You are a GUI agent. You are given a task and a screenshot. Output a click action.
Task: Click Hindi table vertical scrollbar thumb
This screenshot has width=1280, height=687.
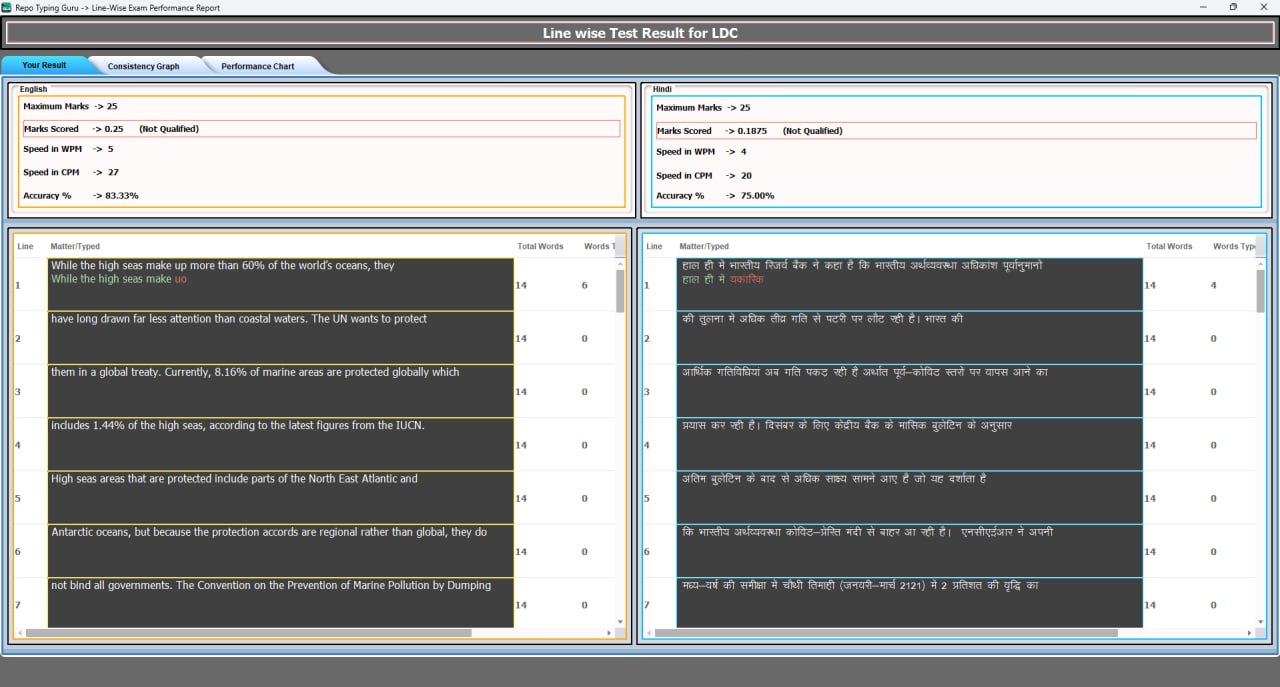click(x=1261, y=290)
